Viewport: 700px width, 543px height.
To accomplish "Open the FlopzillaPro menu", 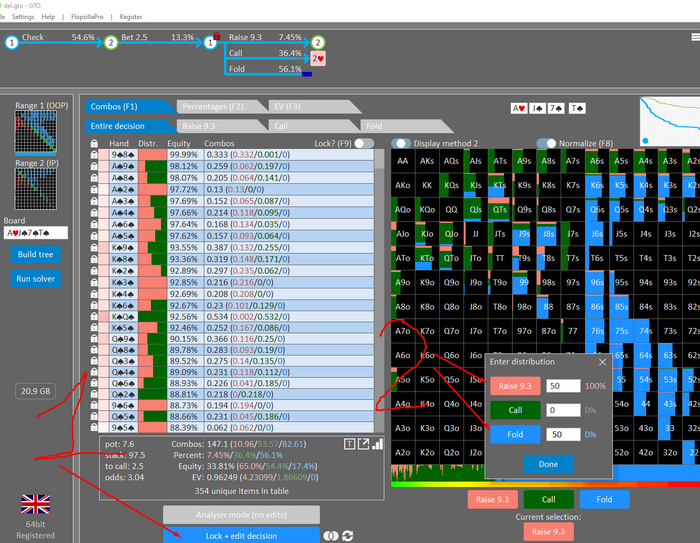I will [x=87, y=17].
